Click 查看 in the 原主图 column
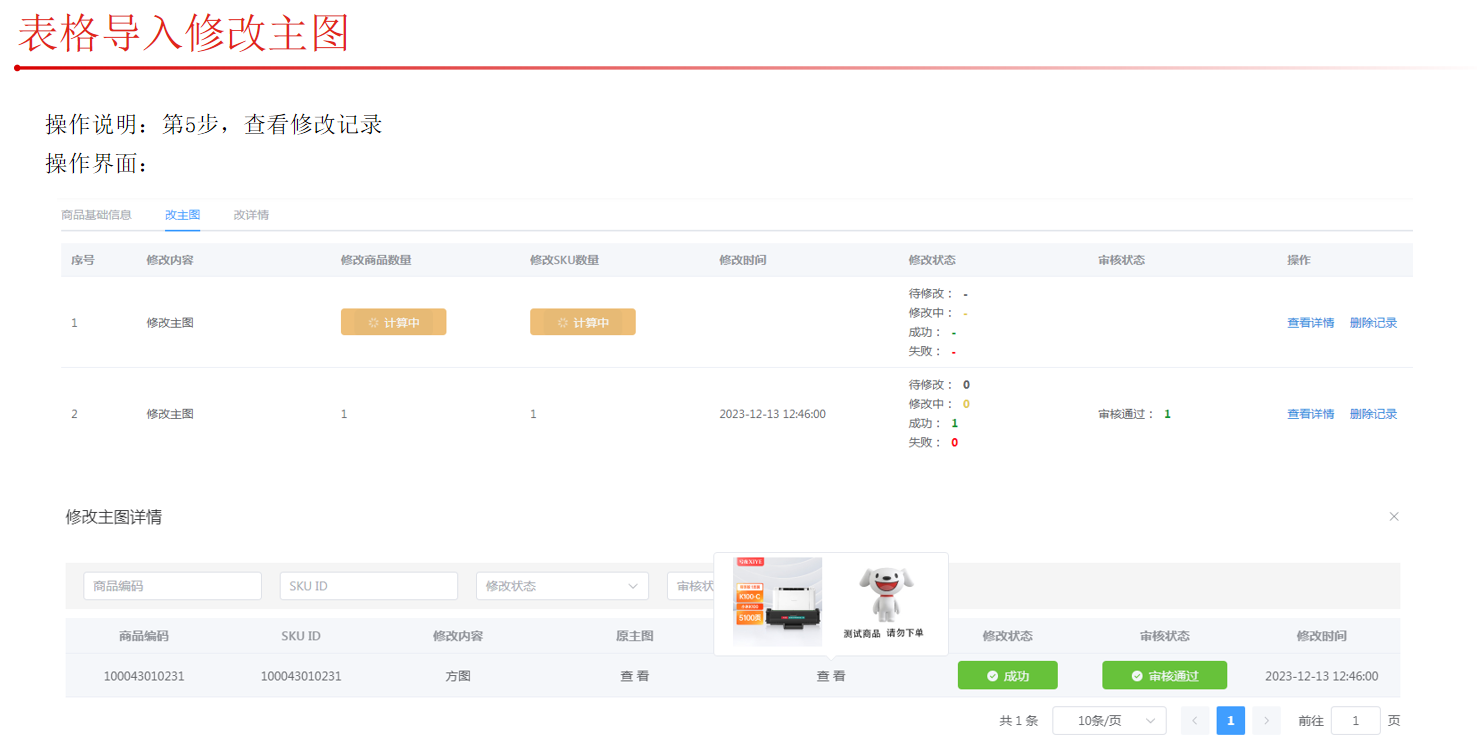Image resolution: width=1477 pixels, height=745 pixels. pyautogui.click(x=634, y=676)
